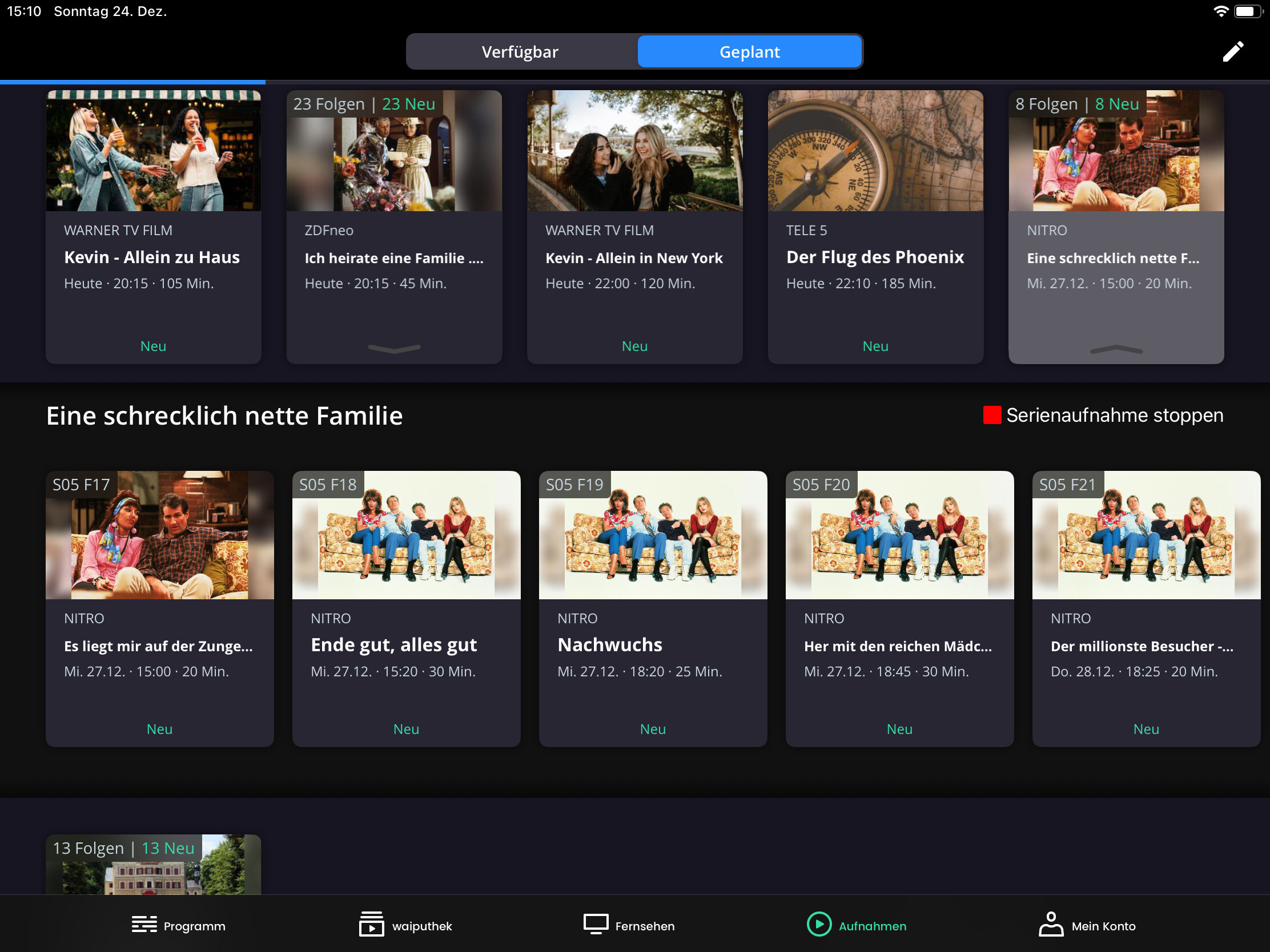1270x952 pixels.
Task: Open Programm tab label
Action: click(x=195, y=926)
